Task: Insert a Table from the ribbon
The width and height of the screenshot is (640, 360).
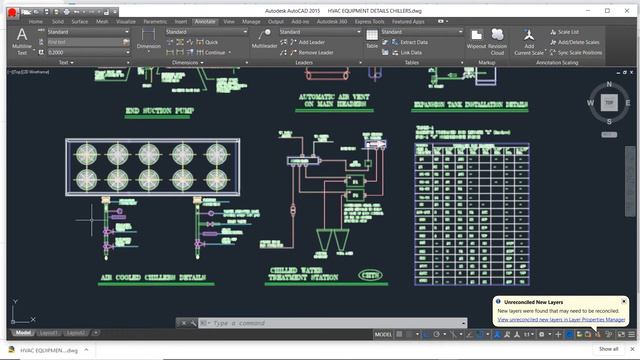Action: (x=372, y=39)
